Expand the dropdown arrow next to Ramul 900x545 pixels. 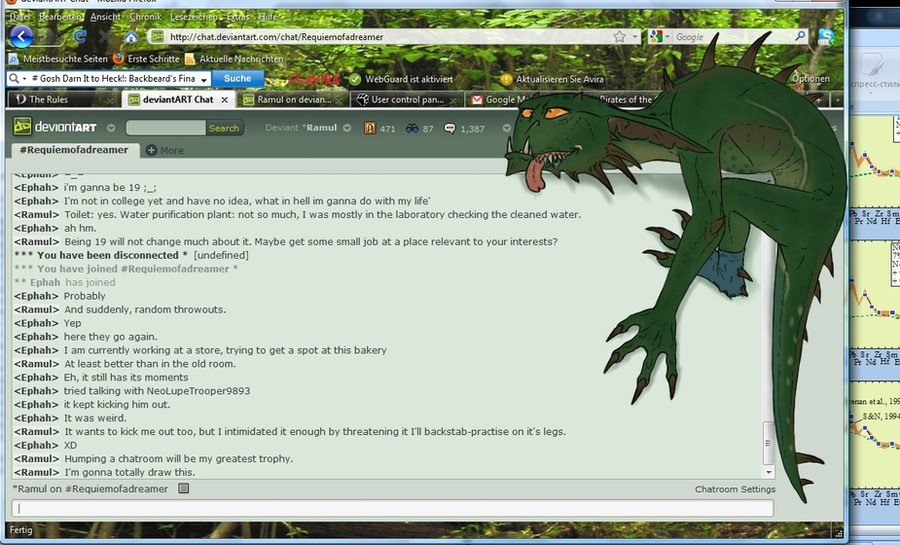point(347,128)
